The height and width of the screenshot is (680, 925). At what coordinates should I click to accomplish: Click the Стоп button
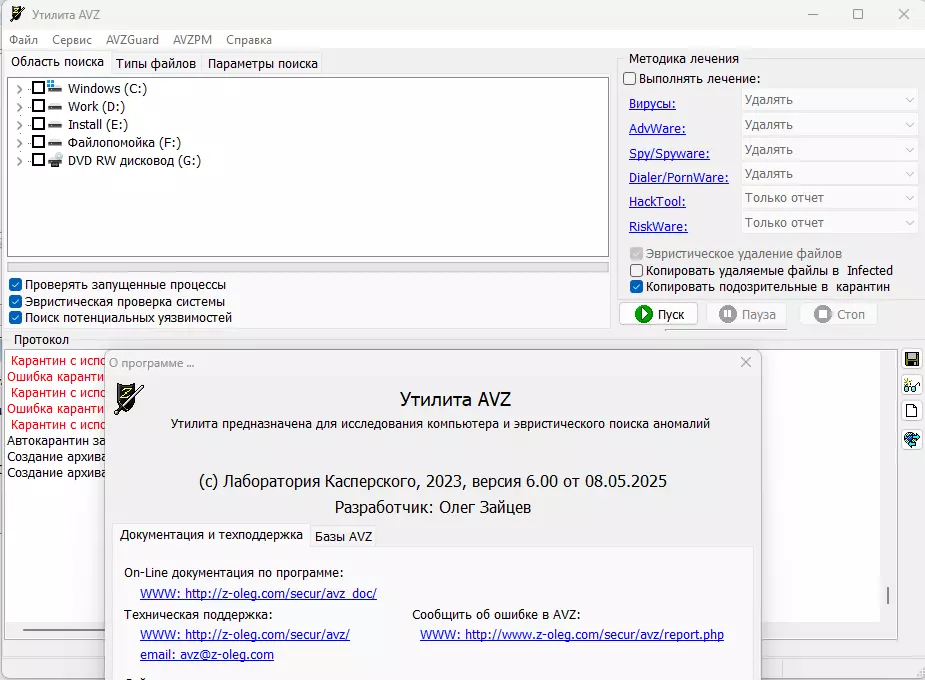click(838, 314)
